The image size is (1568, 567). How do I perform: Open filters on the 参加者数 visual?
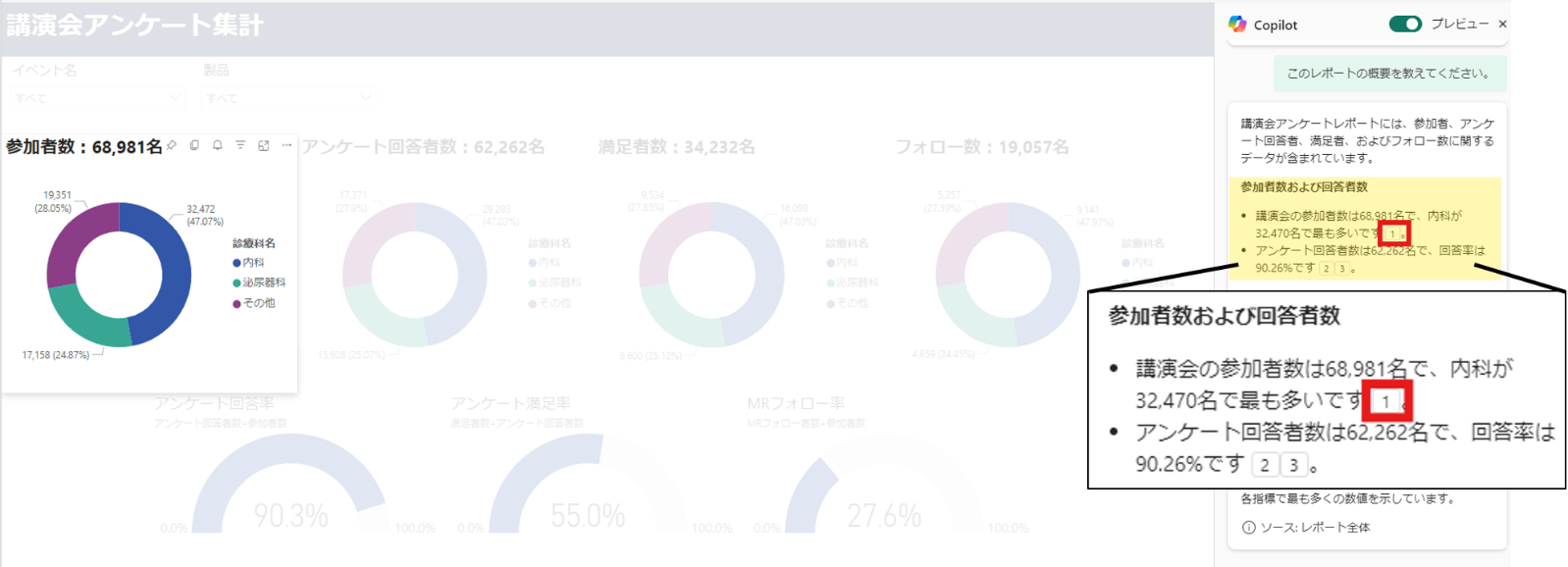click(240, 145)
